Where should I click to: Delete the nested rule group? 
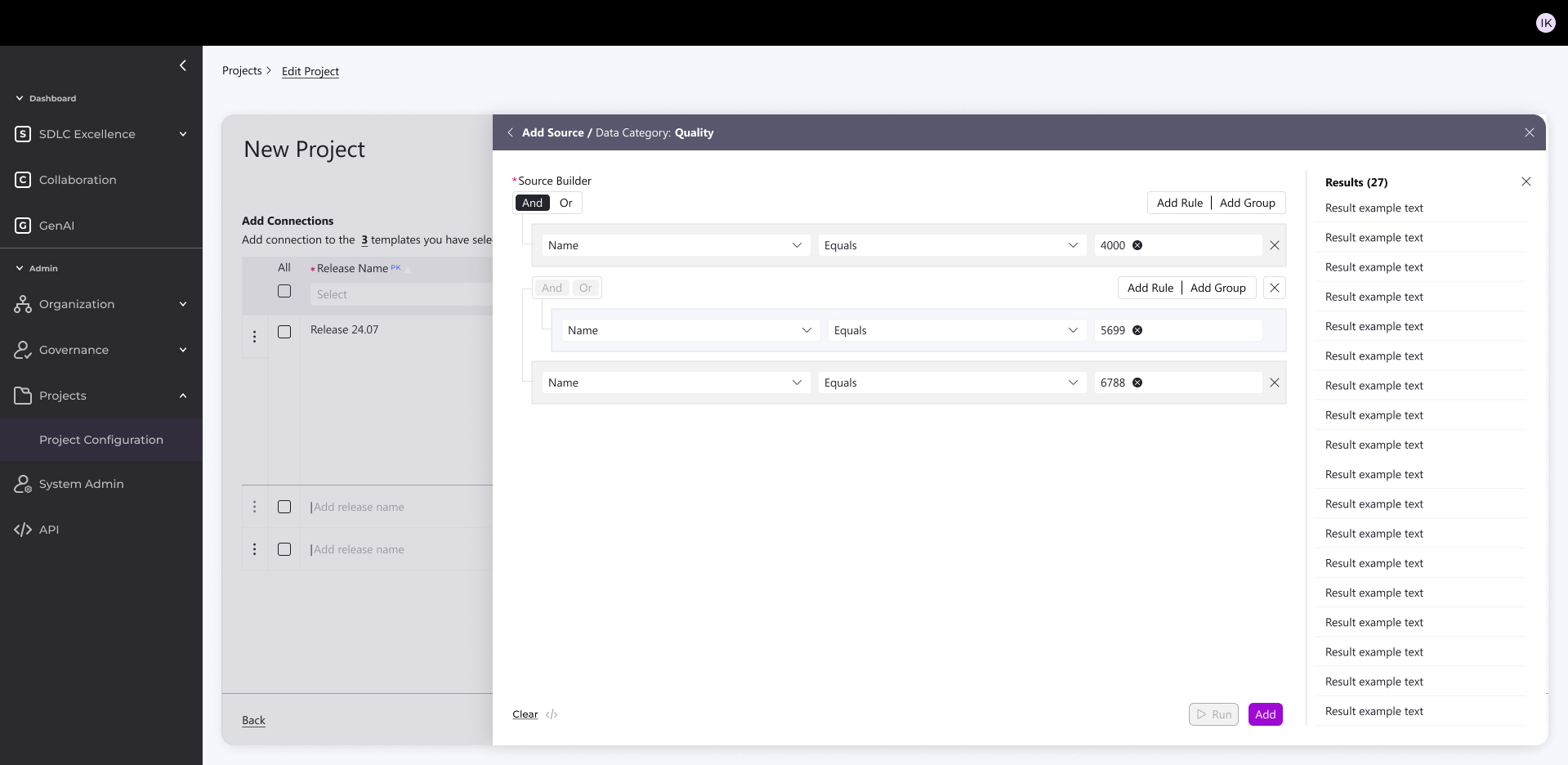[x=1274, y=288]
